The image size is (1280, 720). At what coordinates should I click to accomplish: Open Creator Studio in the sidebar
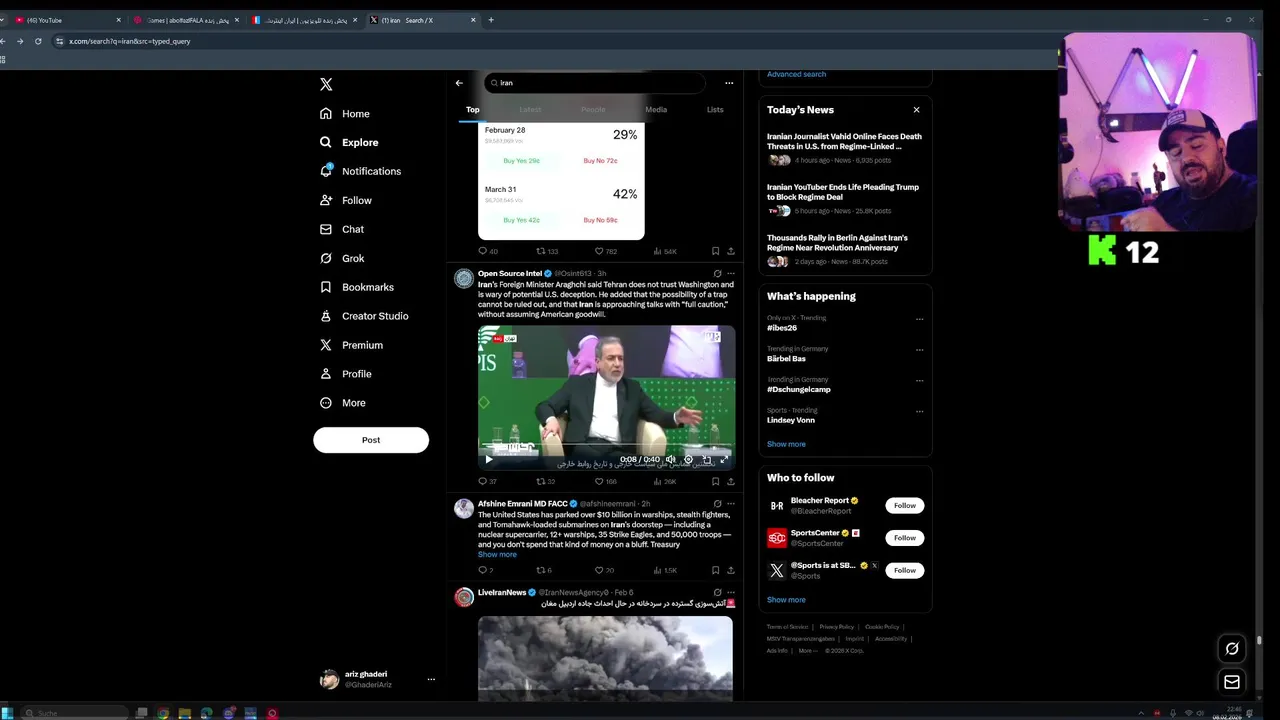click(x=363, y=316)
